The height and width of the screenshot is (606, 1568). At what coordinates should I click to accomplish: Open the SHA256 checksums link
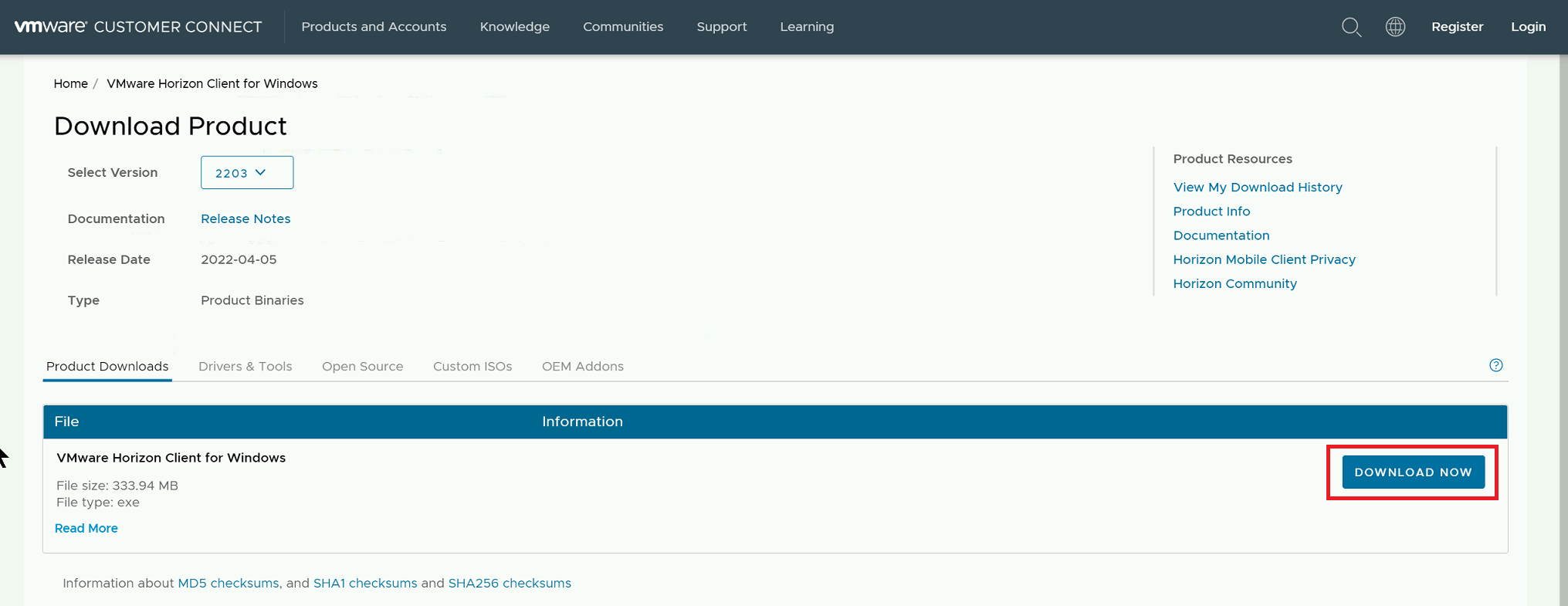coord(510,583)
